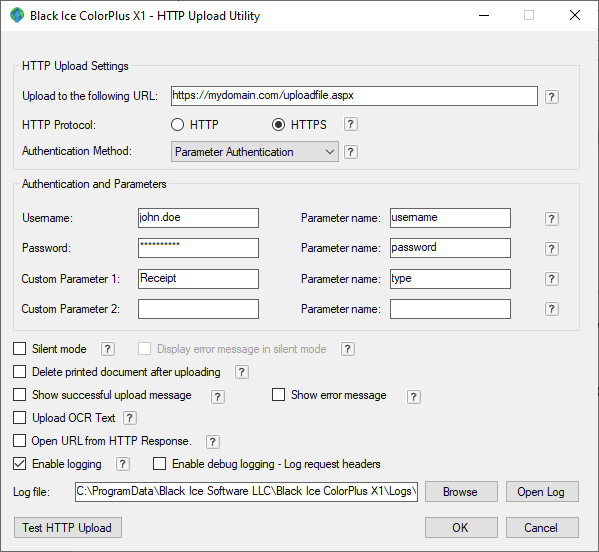Open help for Enable logging option
This screenshot has height=552, width=599.
[x=123, y=464]
